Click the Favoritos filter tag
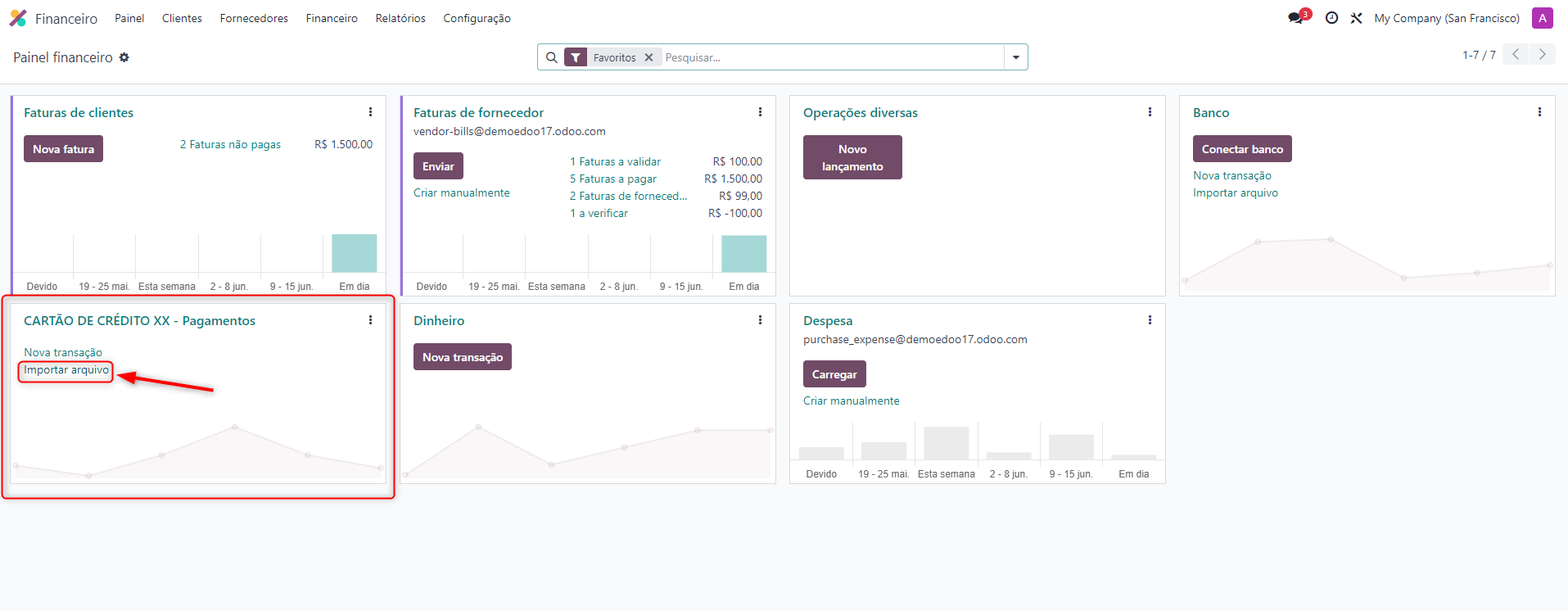 click(x=615, y=57)
